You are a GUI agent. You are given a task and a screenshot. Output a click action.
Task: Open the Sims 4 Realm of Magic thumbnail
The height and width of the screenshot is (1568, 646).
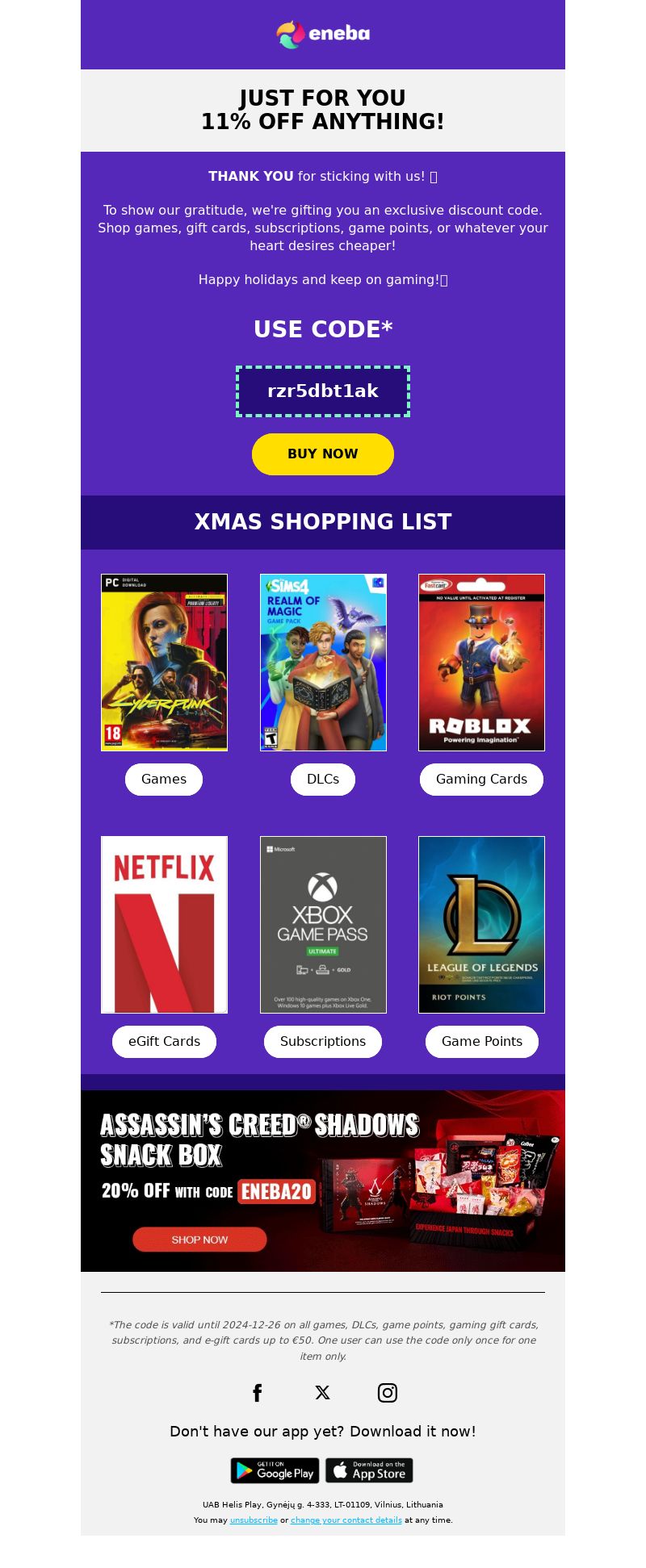point(323,663)
